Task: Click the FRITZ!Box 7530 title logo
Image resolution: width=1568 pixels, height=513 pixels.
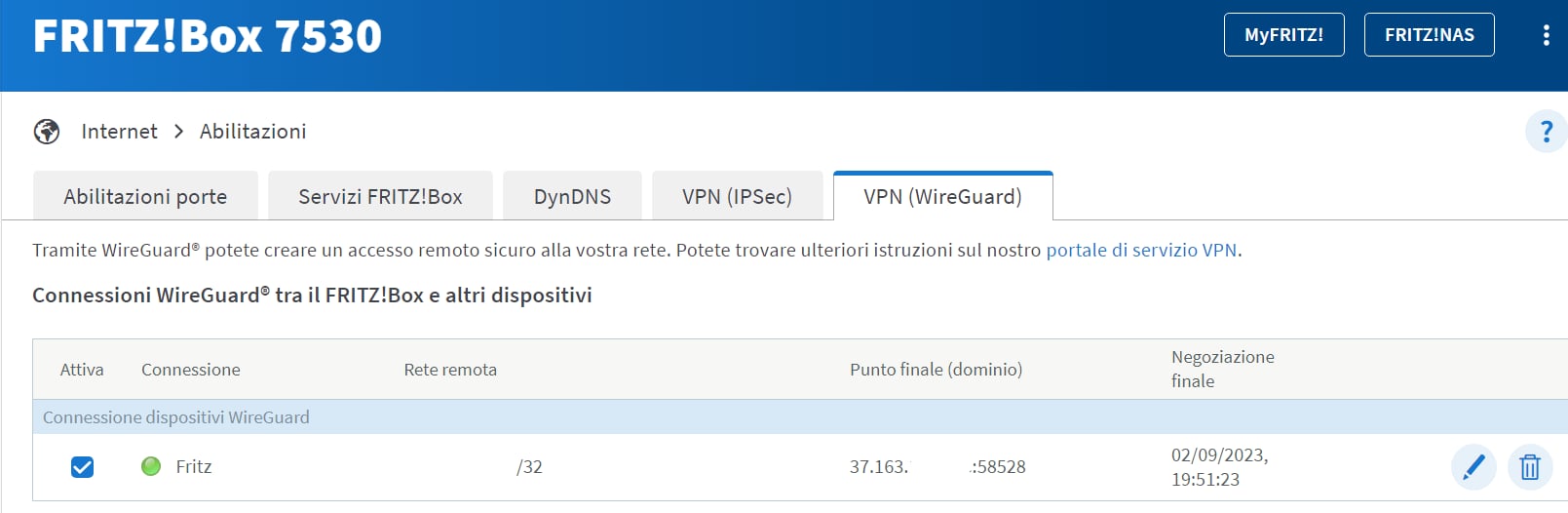Action: (x=208, y=36)
